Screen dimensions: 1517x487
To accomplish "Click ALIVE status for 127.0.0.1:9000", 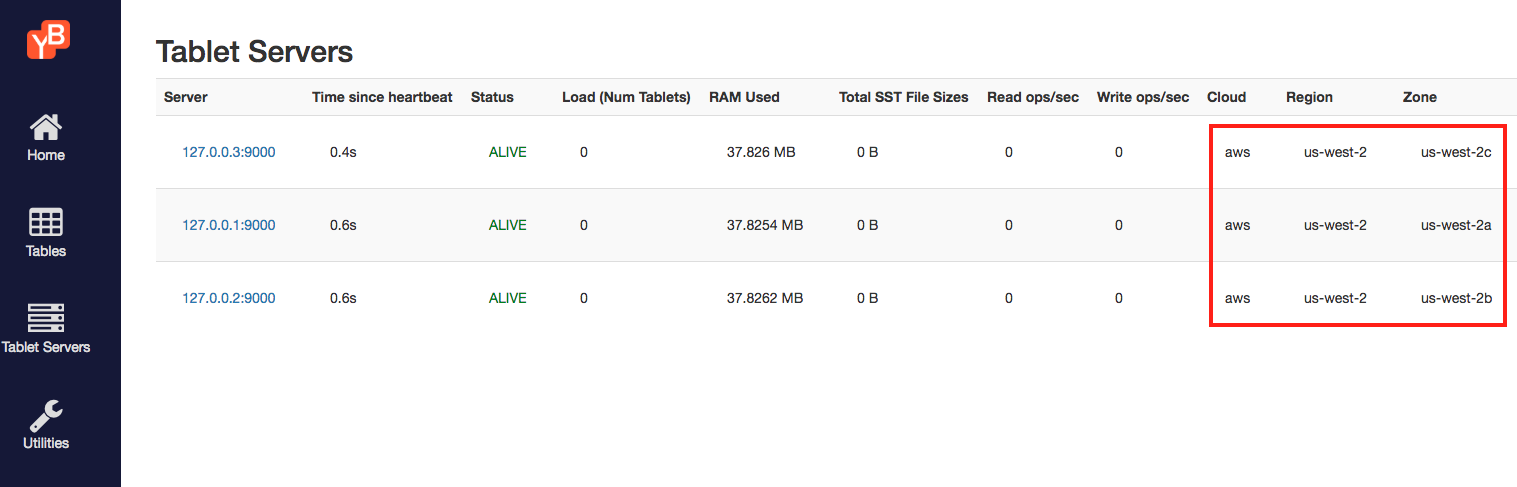I will click(507, 225).
